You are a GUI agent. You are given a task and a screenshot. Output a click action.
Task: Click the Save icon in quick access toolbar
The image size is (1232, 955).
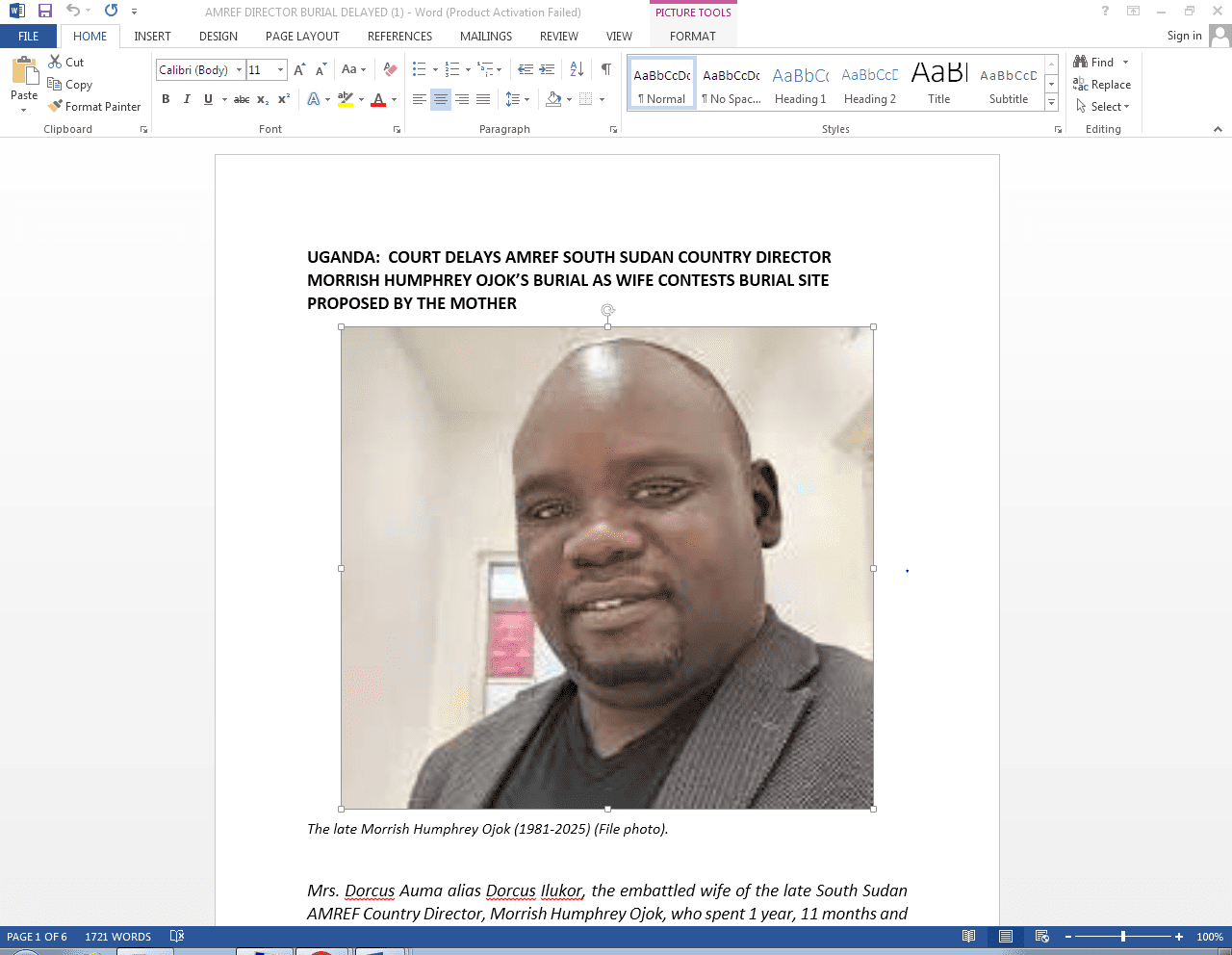45,12
